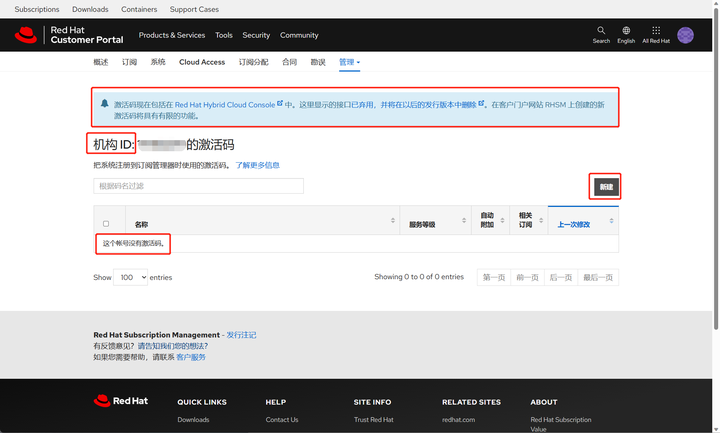Open footer Downloads link

193,420
